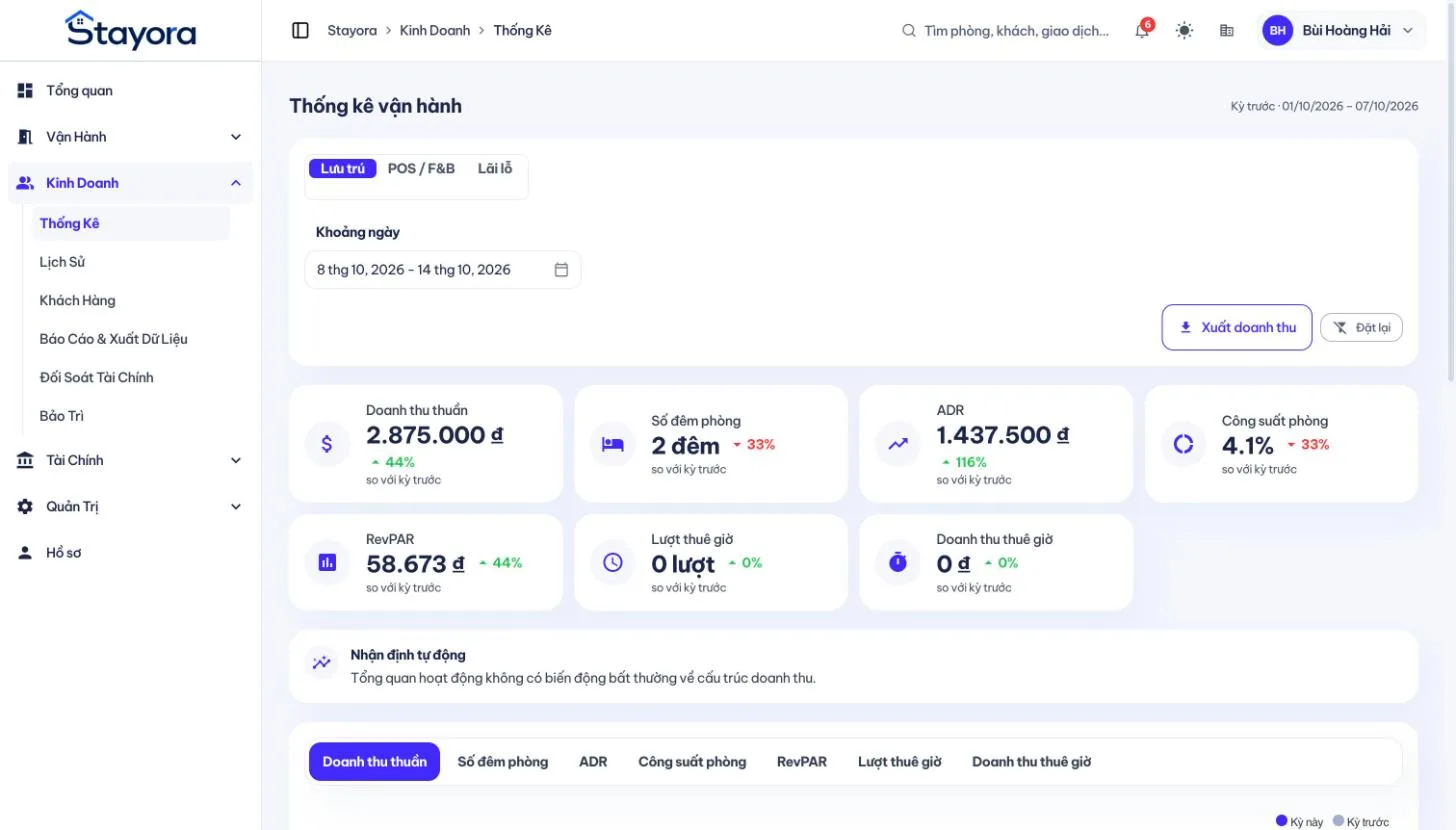Click the page vertical scrollbar
This screenshot has height=830, width=1456.
coord(1450,191)
